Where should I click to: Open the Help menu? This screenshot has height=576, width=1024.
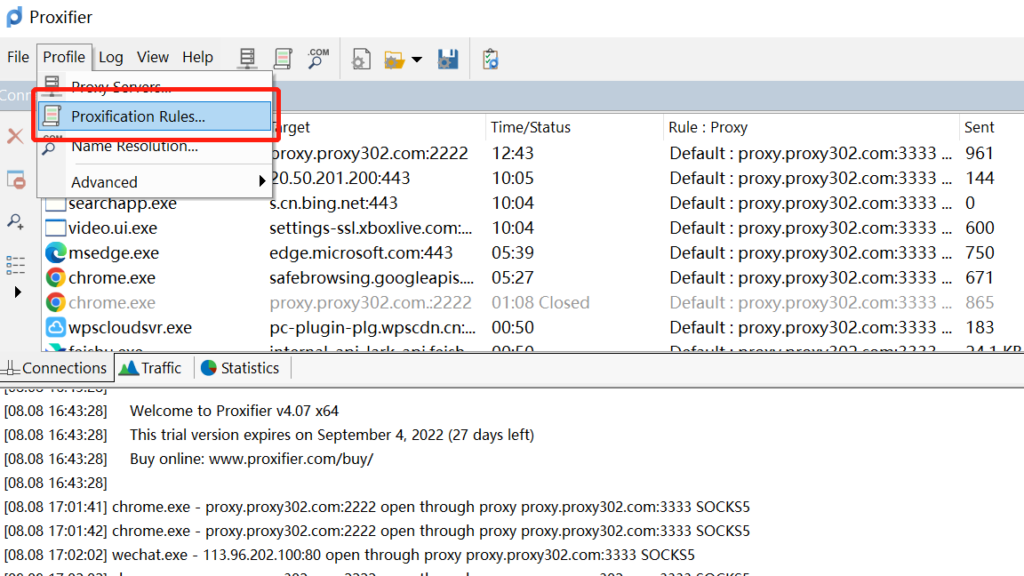[x=198, y=57]
